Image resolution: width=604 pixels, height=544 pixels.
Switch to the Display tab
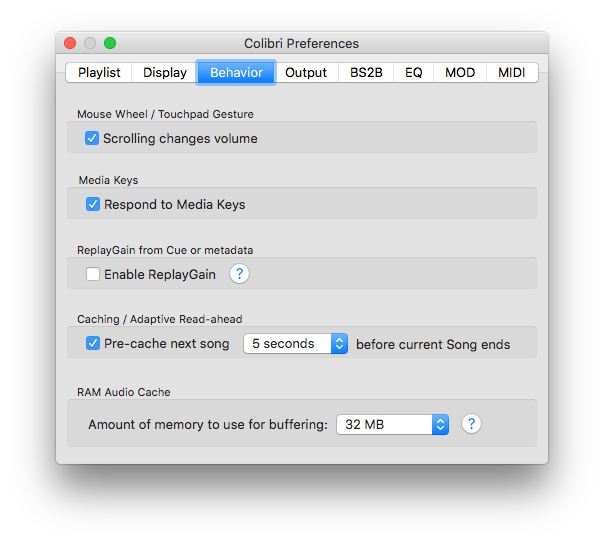point(164,72)
